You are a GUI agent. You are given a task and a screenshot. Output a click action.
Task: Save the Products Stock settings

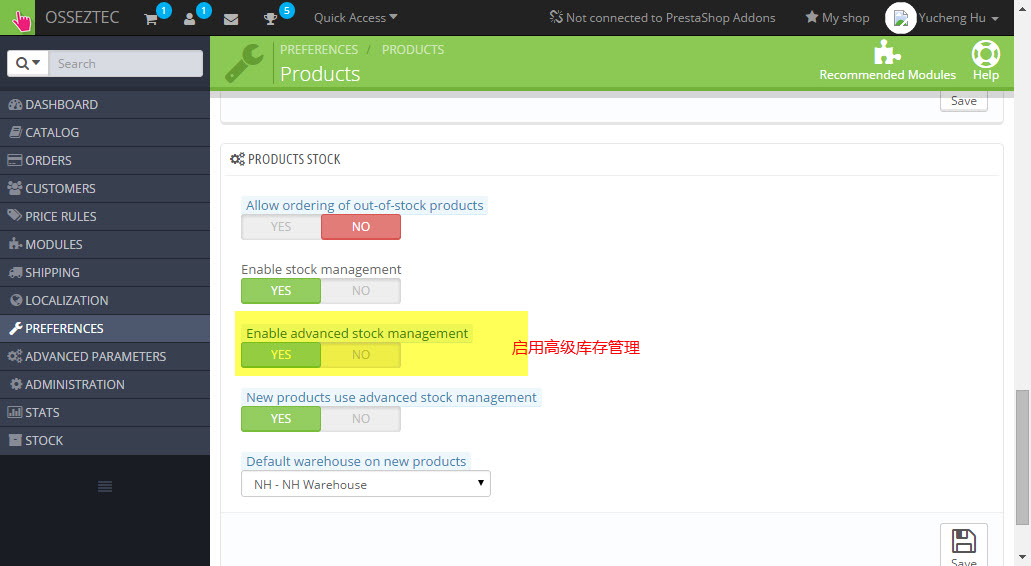(963, 546)
